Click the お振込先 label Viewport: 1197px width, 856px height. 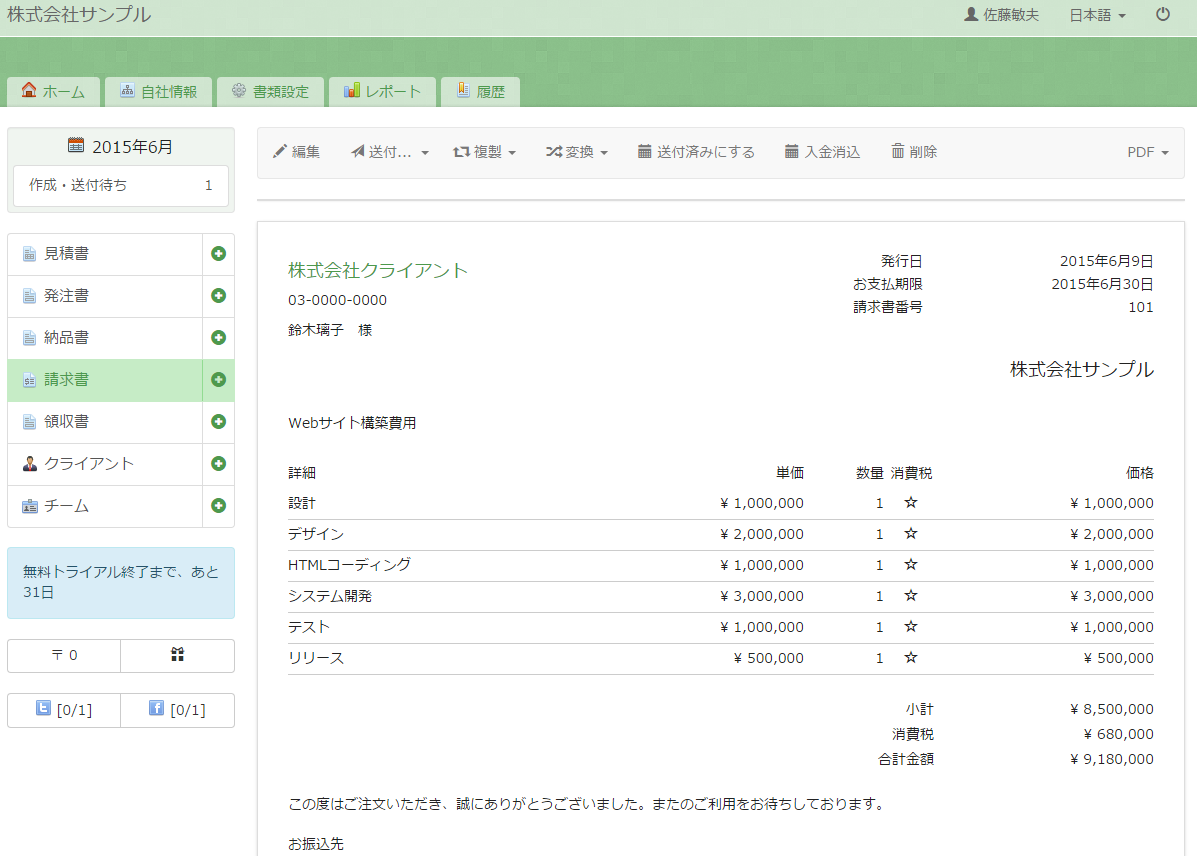pos(316,844)
